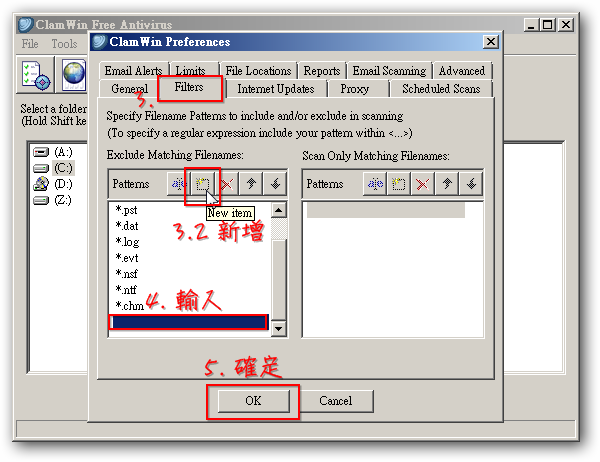Open the File Locations tab

pos(258,71)
